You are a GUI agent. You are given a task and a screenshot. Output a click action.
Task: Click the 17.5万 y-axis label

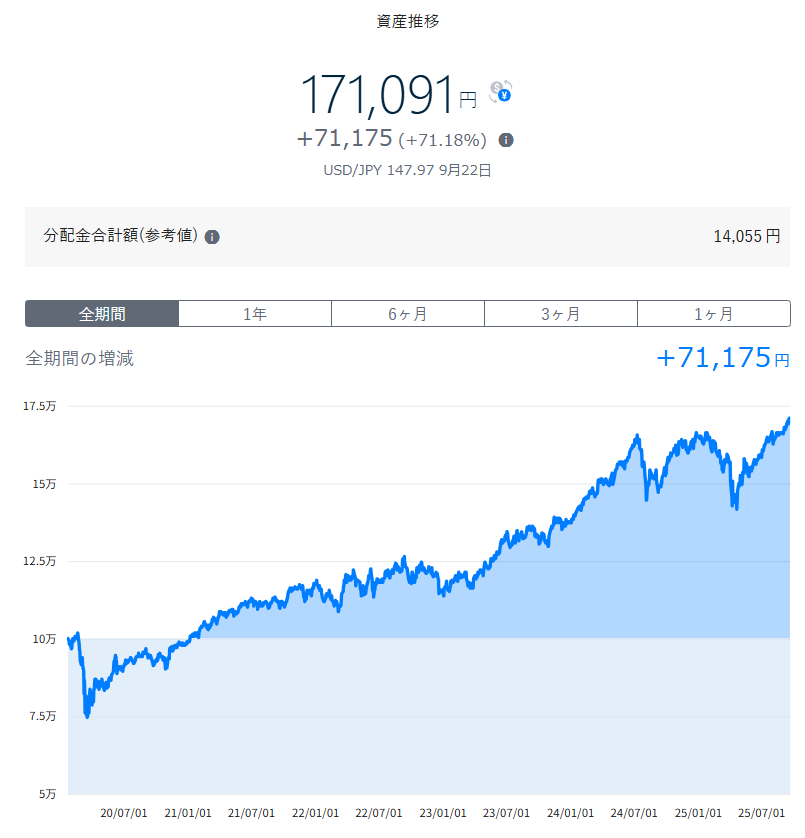40,406
